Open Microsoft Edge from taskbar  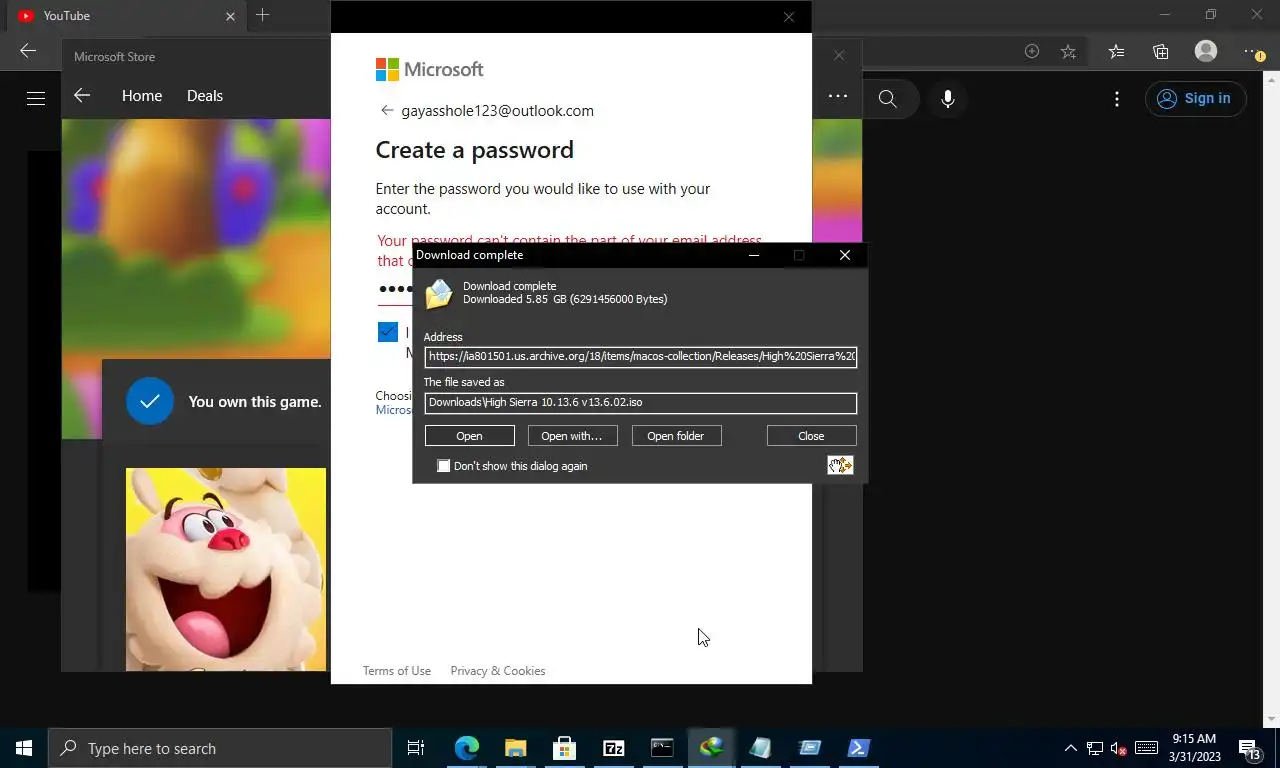pyautogui.click(x=467, y=748)
